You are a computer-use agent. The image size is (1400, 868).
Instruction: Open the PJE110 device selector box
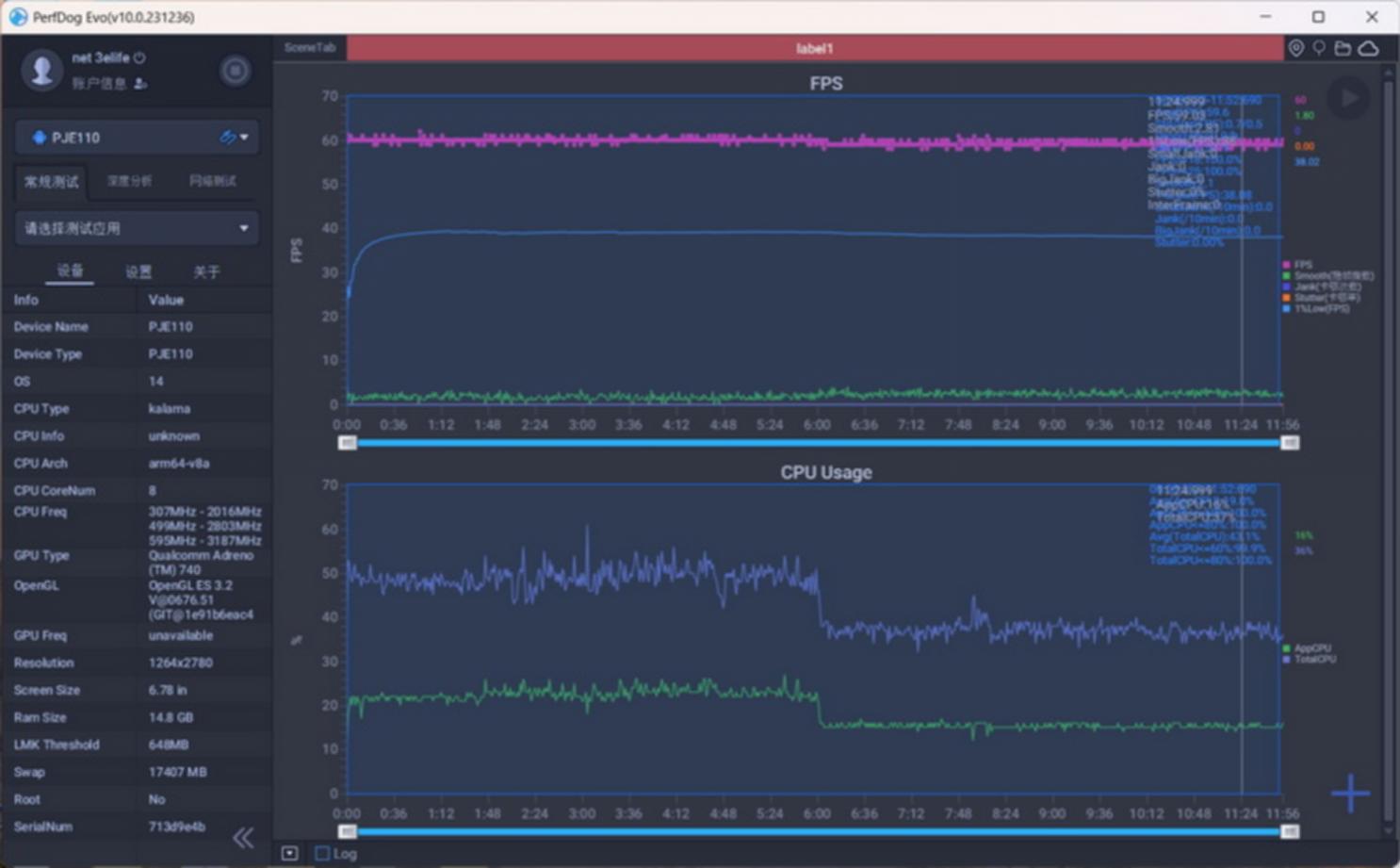(x=137, y=138)
